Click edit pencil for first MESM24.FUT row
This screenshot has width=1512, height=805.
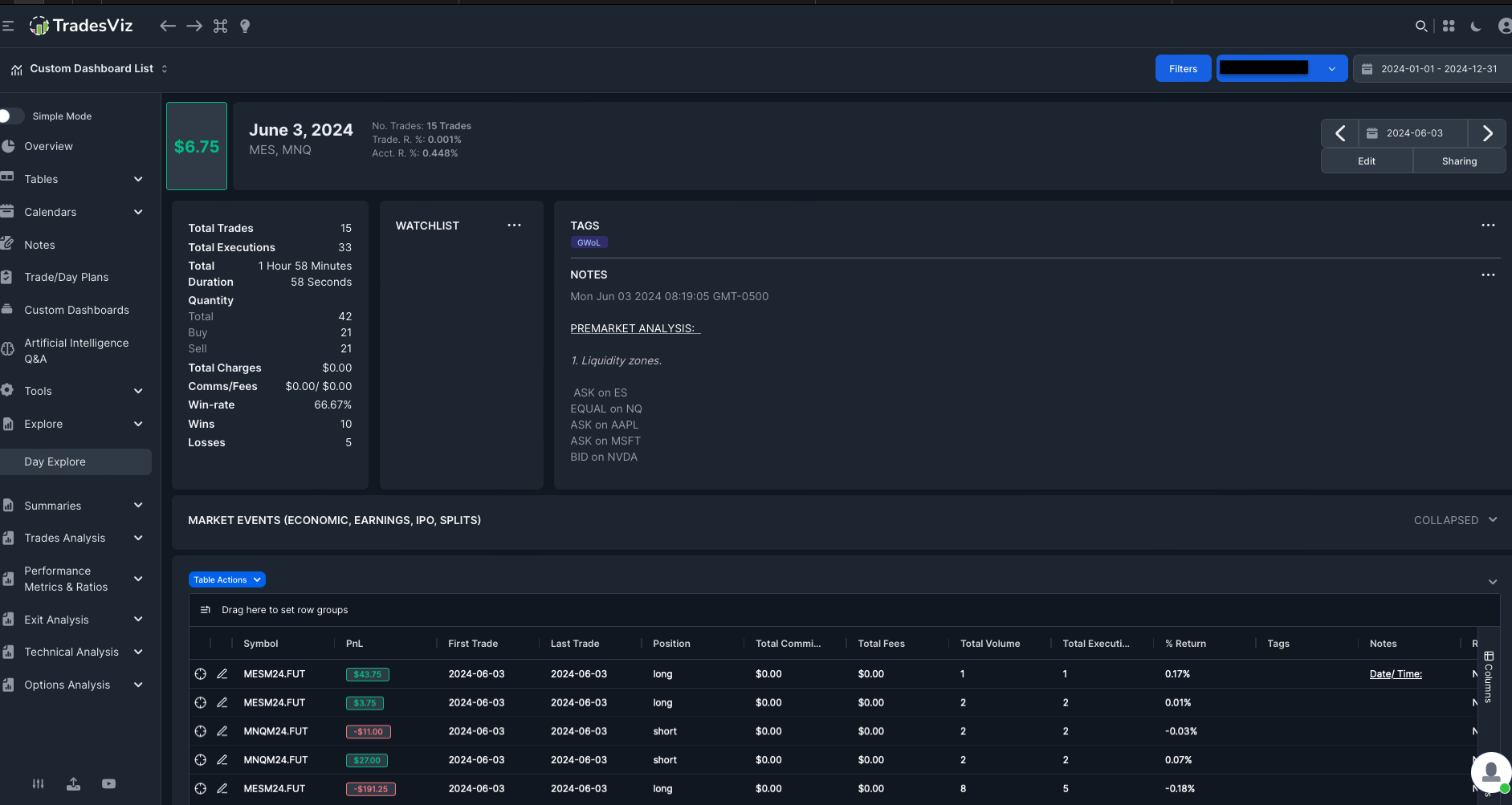click(222, 674)
